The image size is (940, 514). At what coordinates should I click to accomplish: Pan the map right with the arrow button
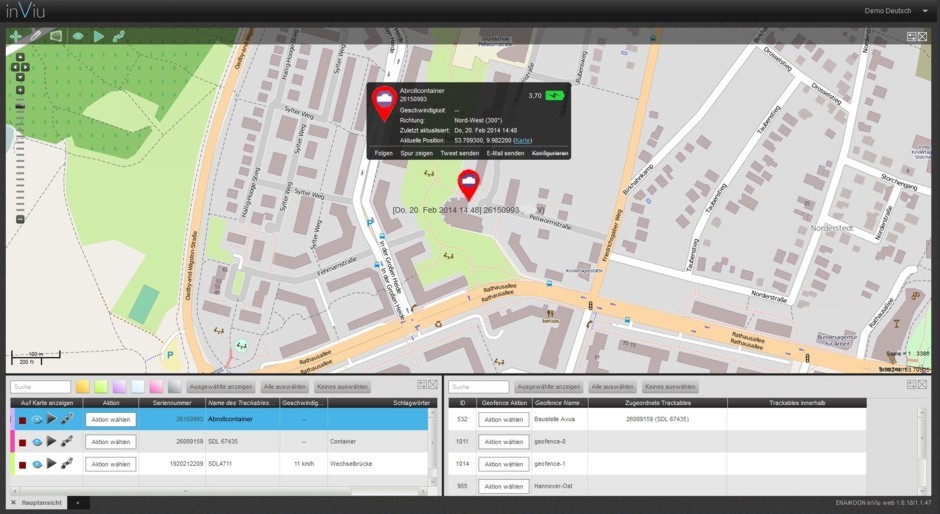point(25,67)
